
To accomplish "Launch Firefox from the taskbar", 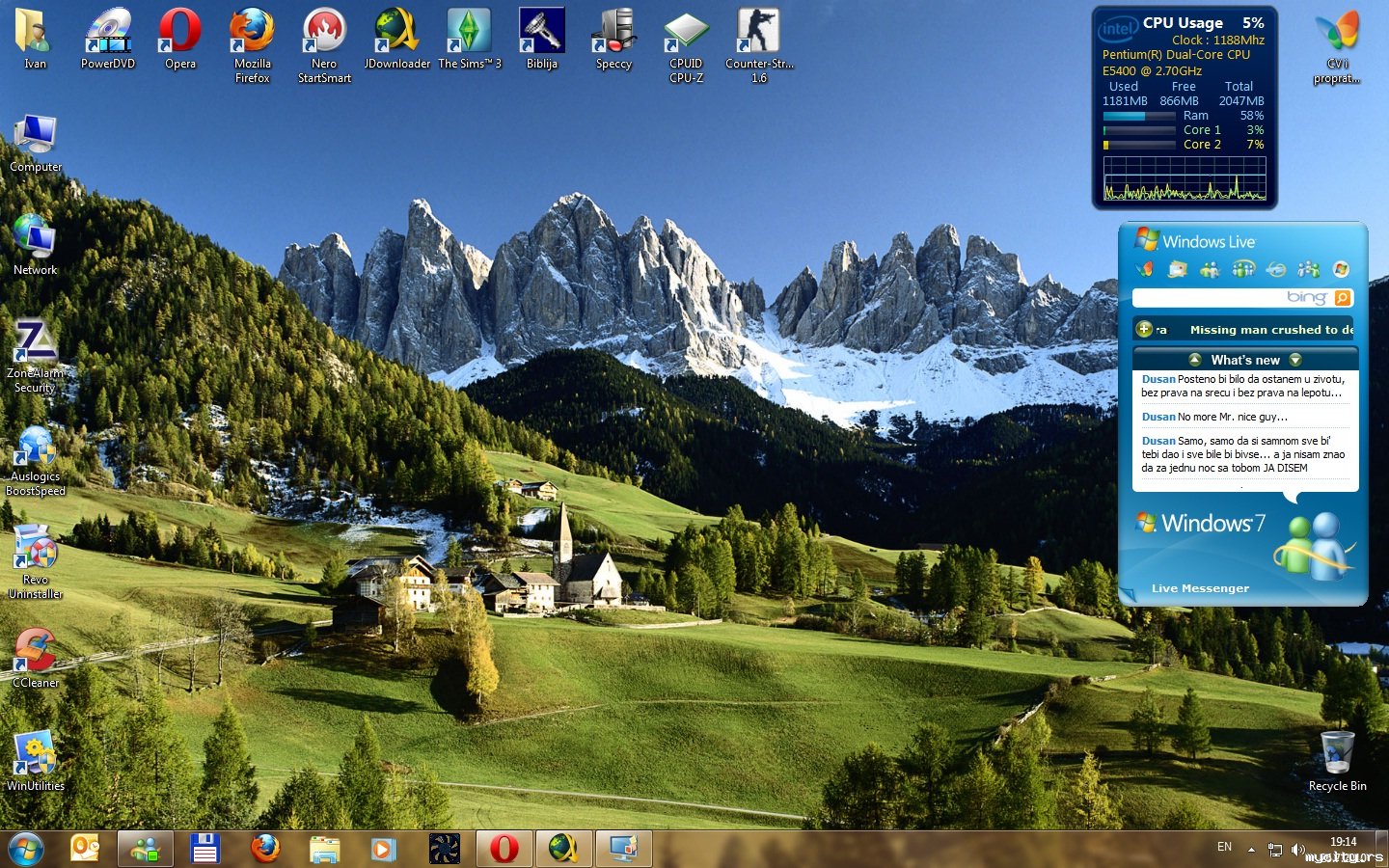I will coord(265,849).
